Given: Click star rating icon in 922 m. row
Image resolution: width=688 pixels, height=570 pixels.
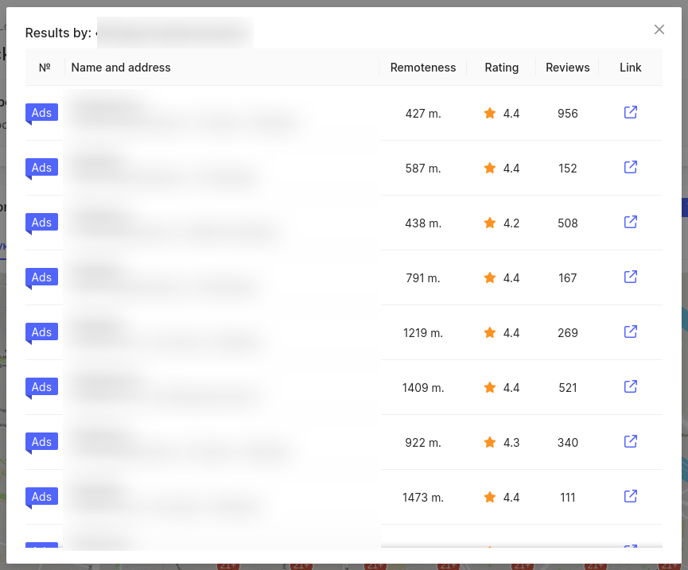Looking at the screenshot, I should click(x=490, y=442).
